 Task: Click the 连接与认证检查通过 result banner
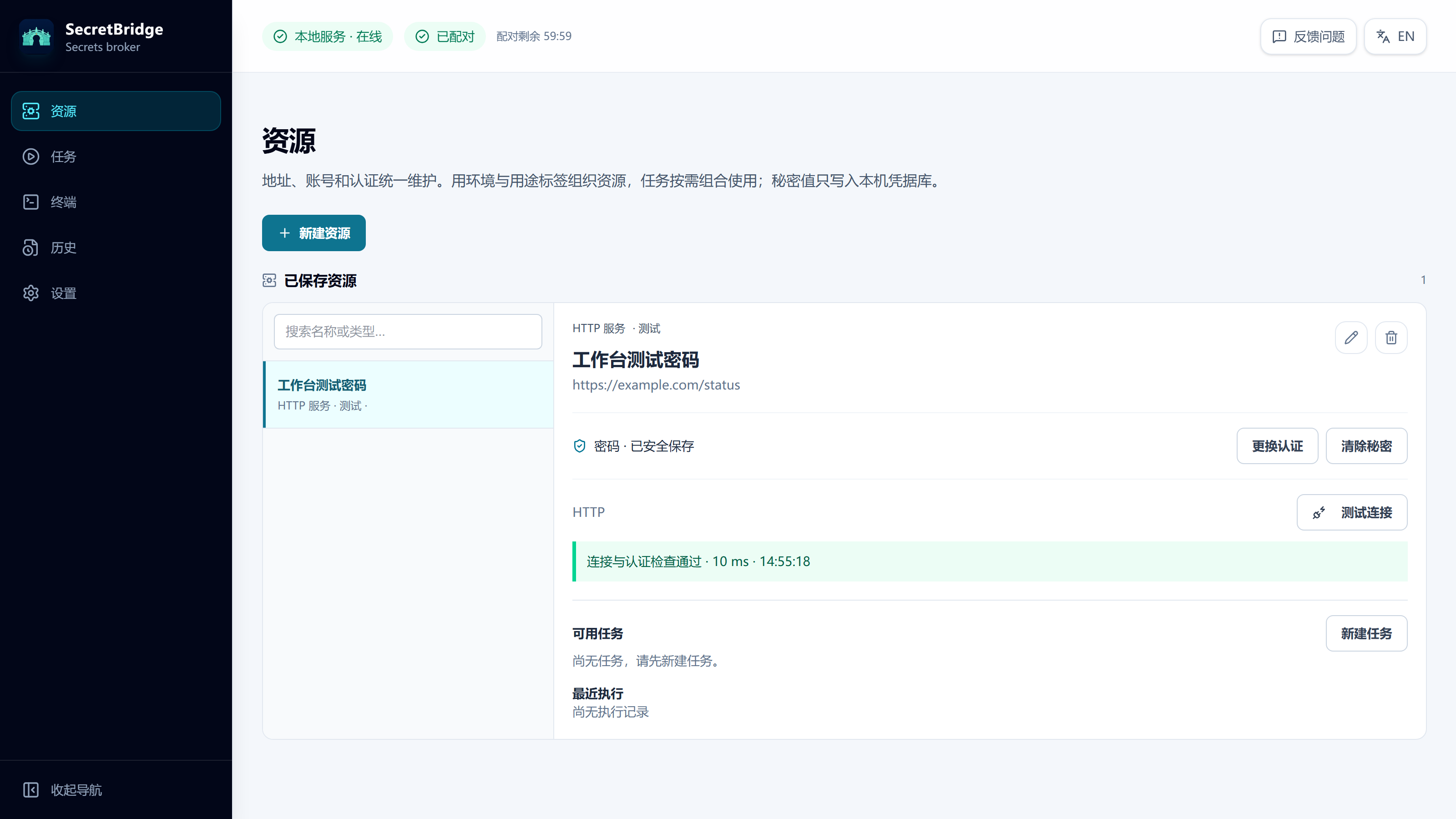tap(990, 561)
